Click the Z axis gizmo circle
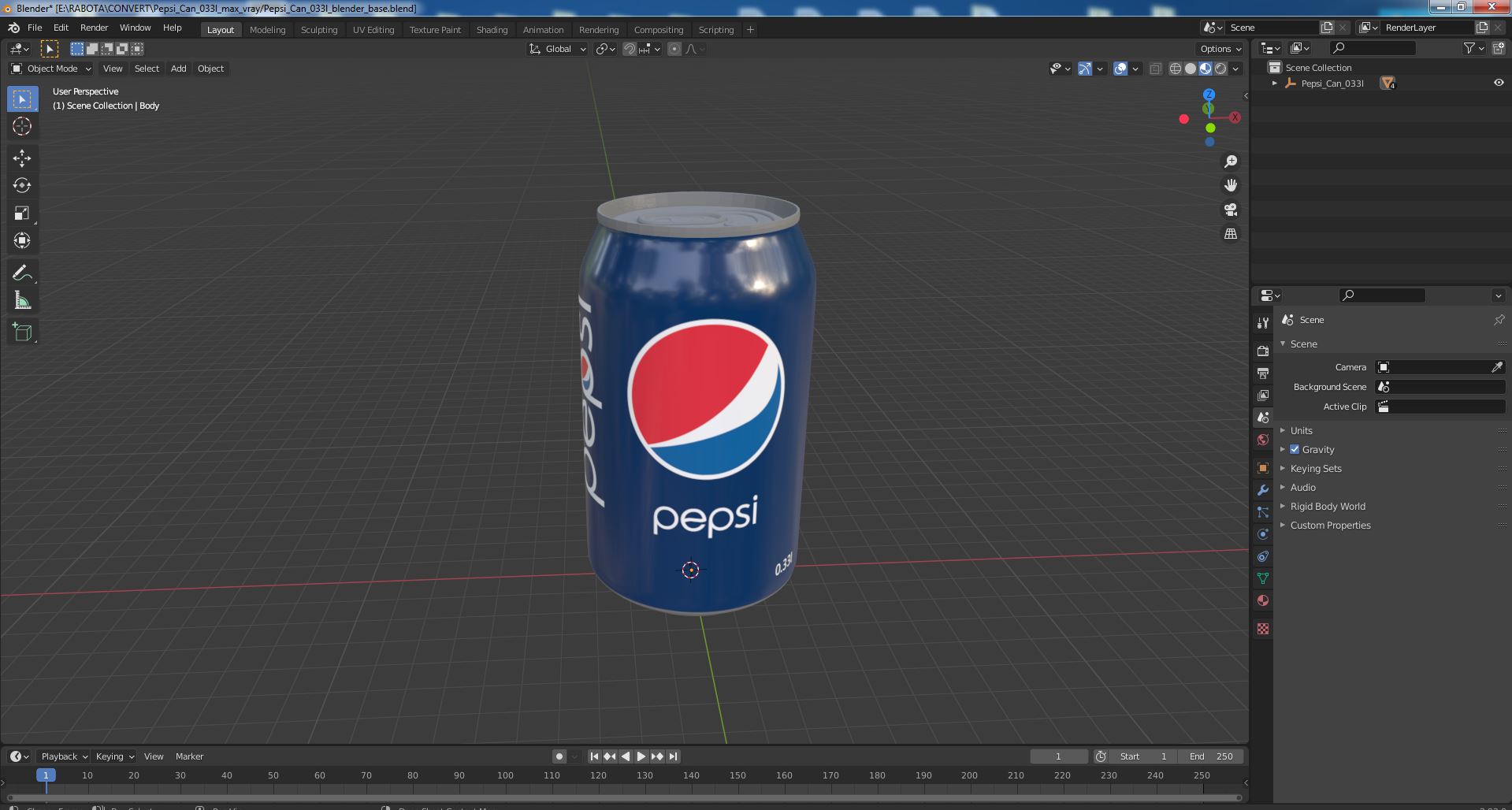The height and width of the screenshot is (810, 1512). click(x=1209, y=95)
